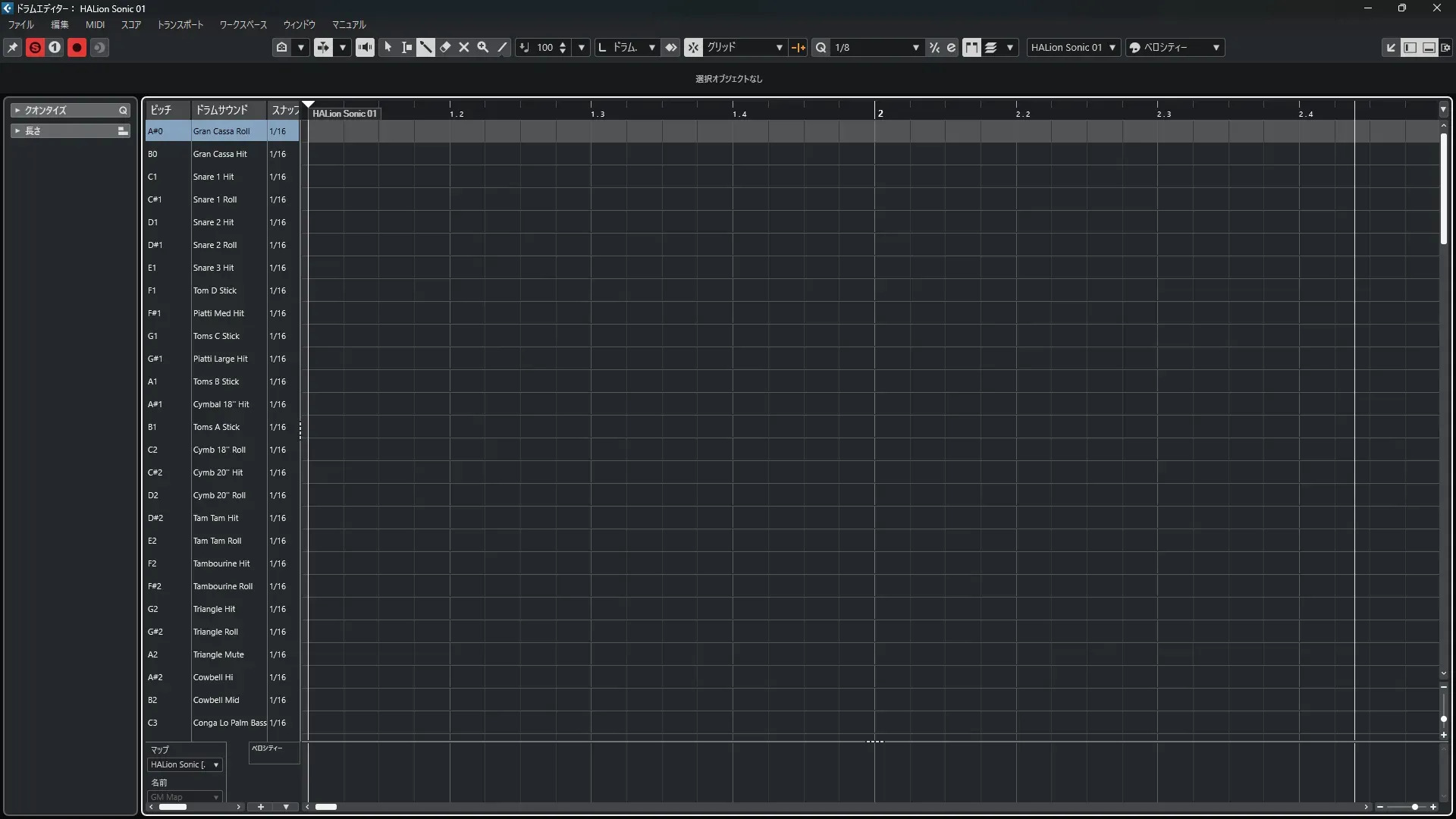Select the Line tool
Image resolution: width=1456 pixels, height=819 pixels.
coord(502,47)
